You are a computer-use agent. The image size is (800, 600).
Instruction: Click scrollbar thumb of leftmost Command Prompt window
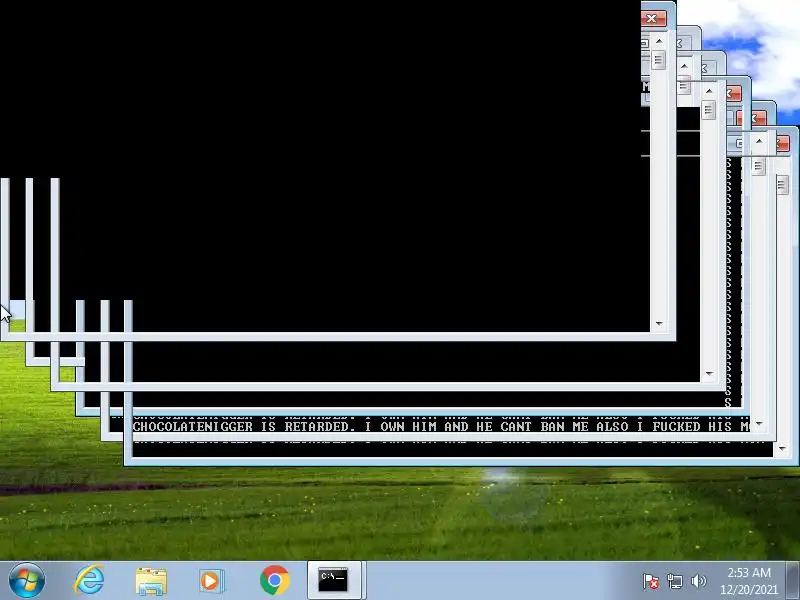[659, 60]
